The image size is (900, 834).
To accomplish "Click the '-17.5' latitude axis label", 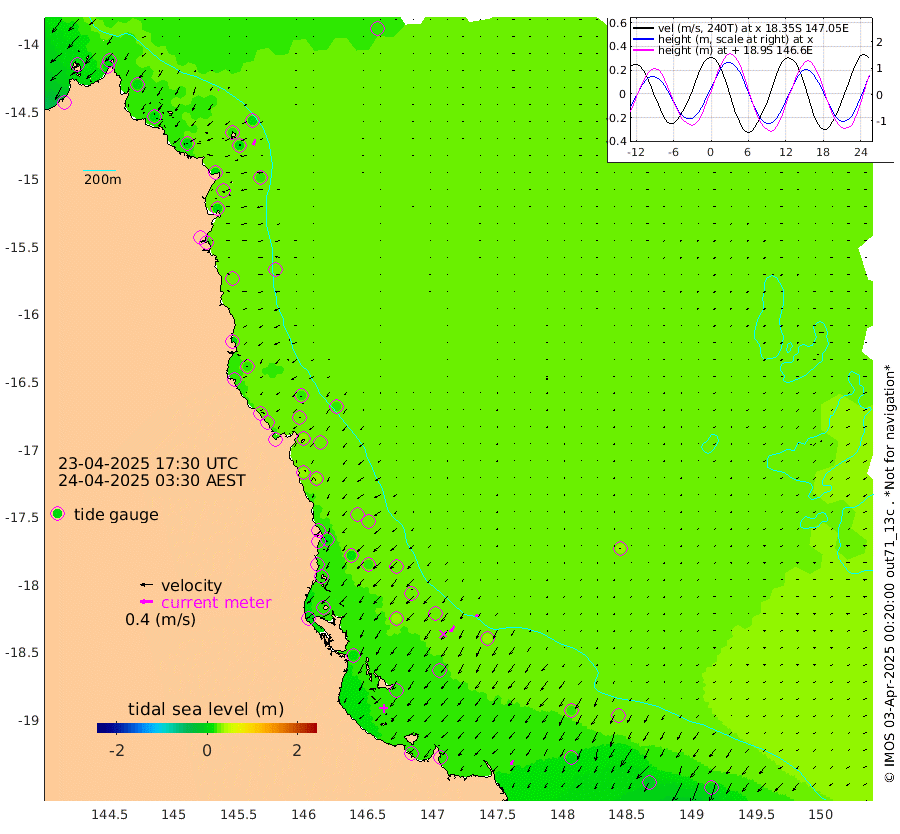I will click(x=22, y=518).
